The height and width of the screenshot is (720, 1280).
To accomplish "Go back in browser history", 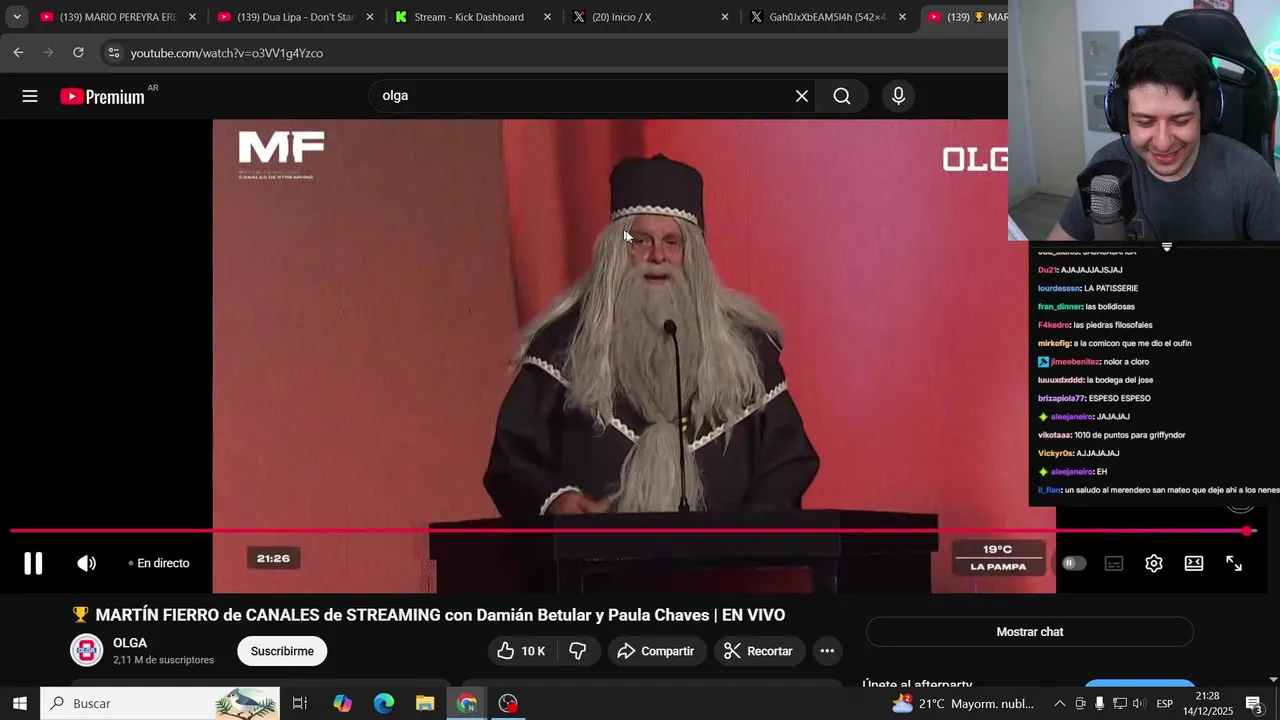I will 18,52.
